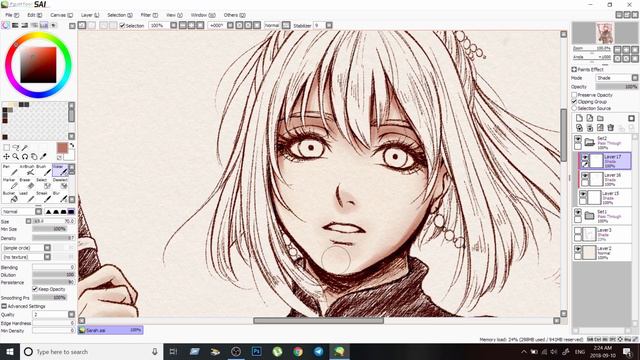Open the Window menu

click(x=203, y=15)
